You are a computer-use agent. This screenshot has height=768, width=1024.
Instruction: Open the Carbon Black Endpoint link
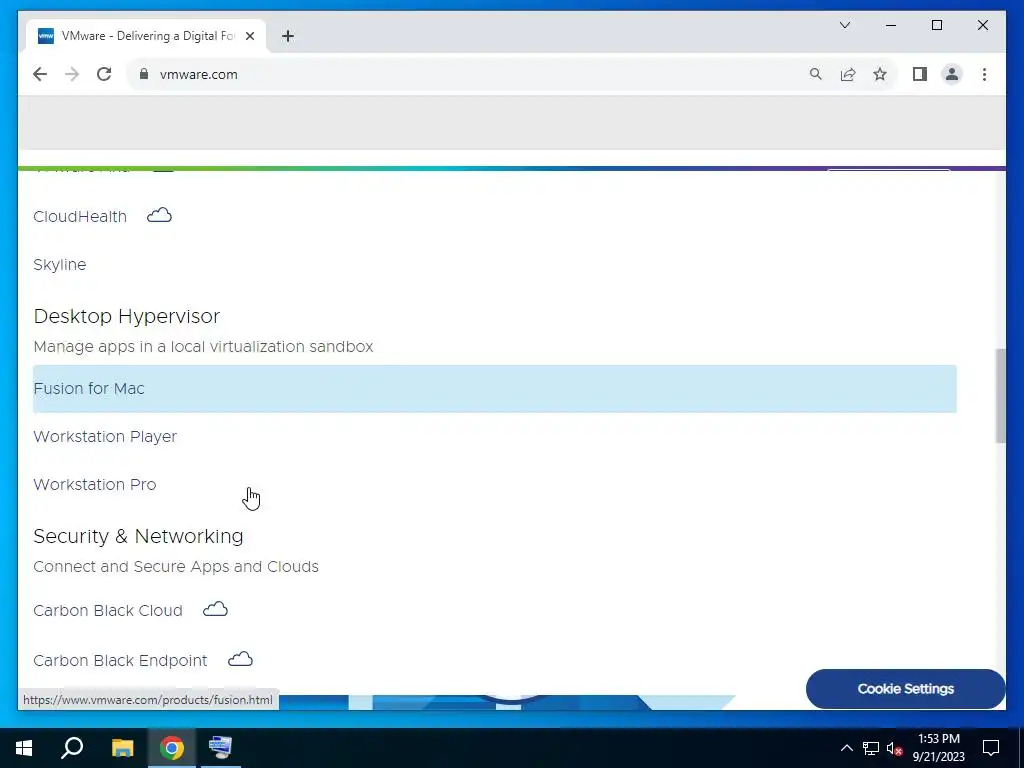[120, 660]
